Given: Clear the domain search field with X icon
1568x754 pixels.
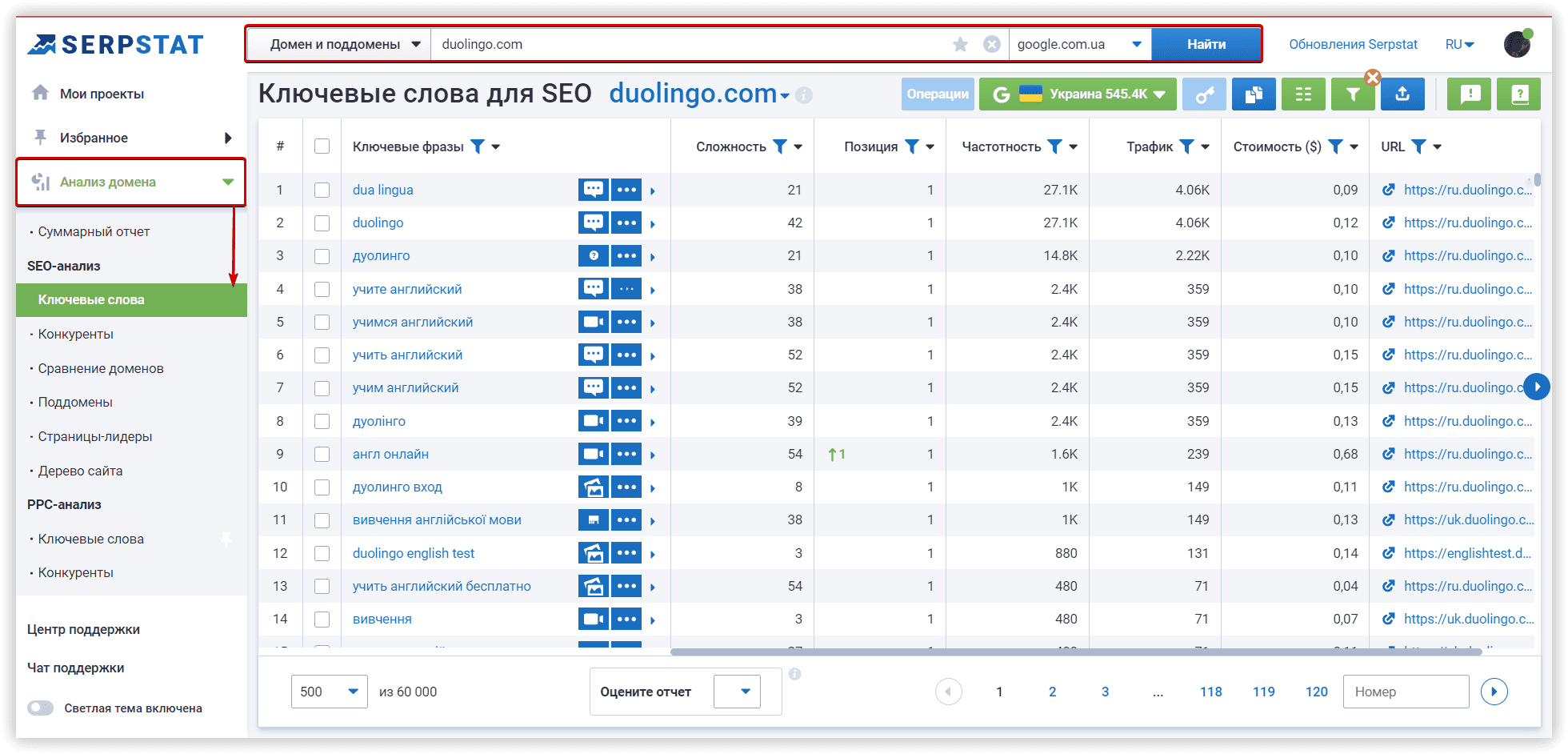Looking at the screenshot, I should point(991,44).
